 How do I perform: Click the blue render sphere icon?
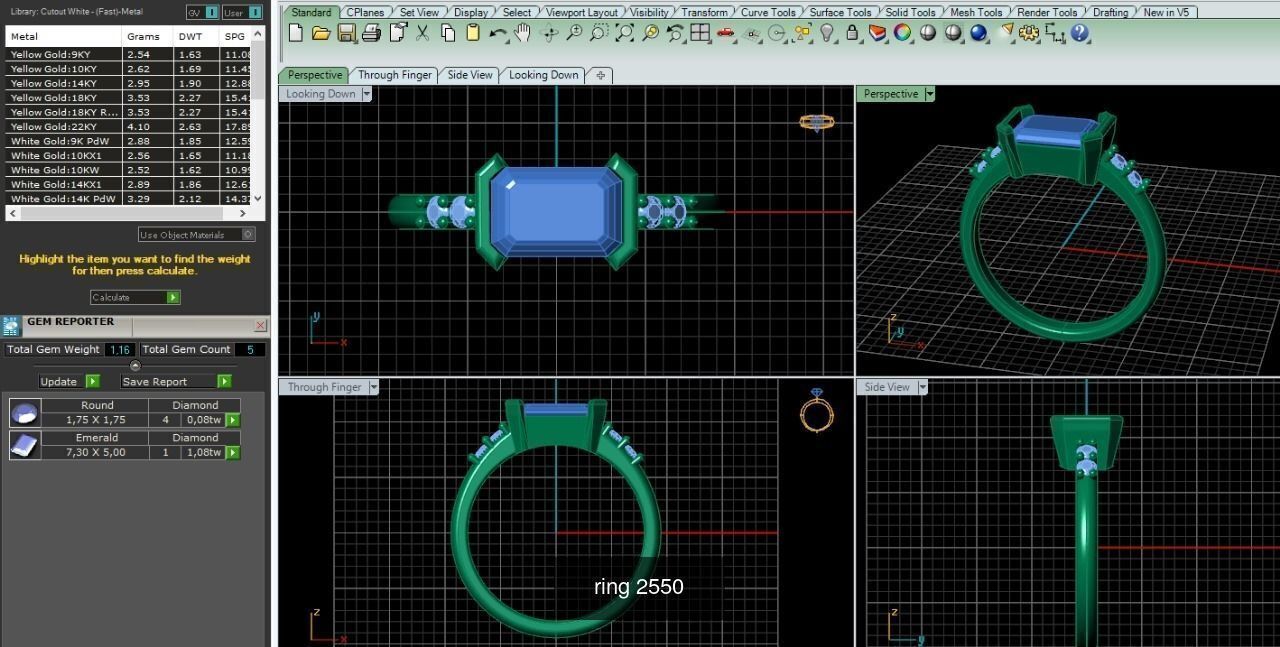tap(978, 32)
